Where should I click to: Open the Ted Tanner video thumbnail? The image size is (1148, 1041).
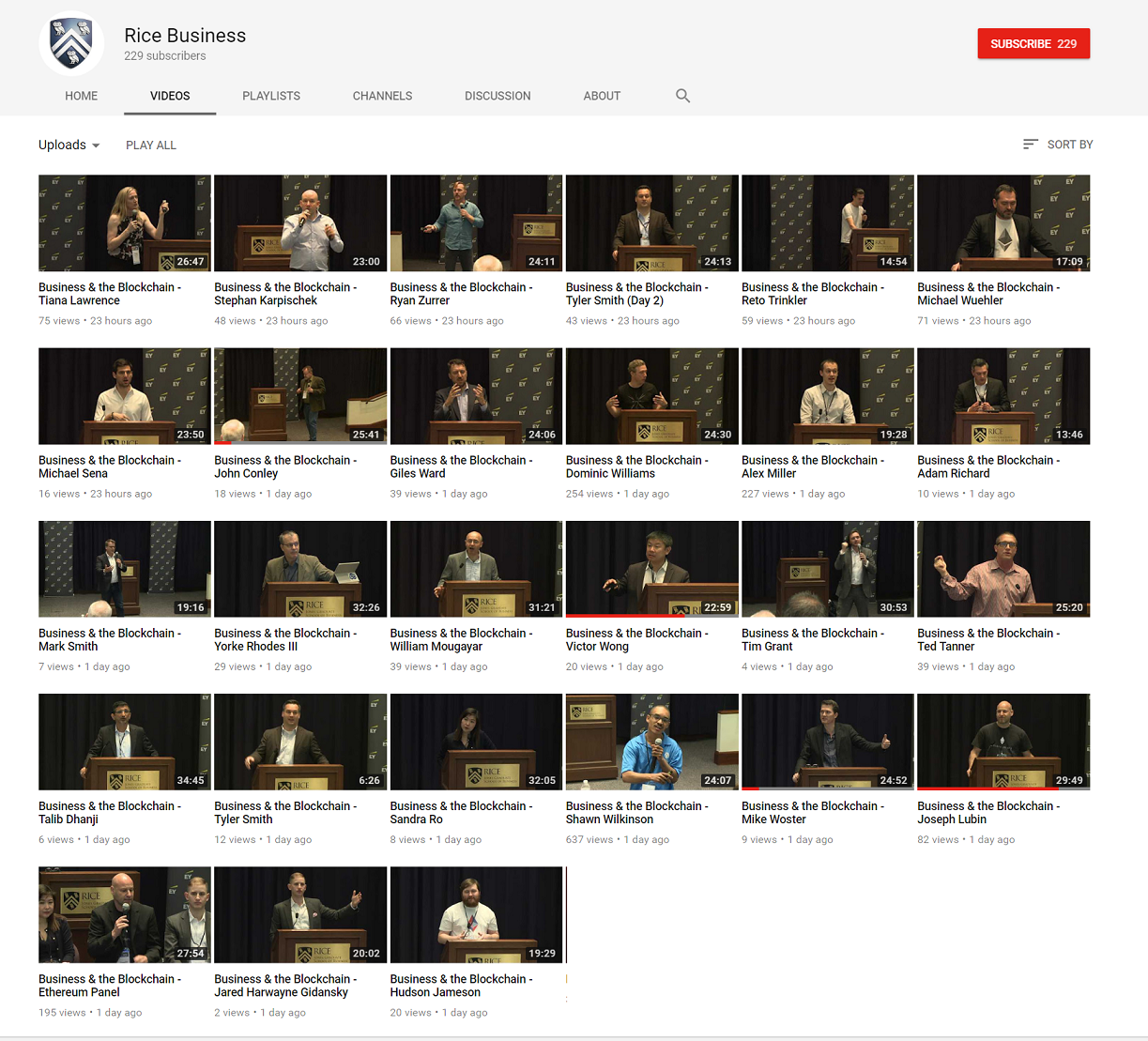click(x=1003, y=569)
